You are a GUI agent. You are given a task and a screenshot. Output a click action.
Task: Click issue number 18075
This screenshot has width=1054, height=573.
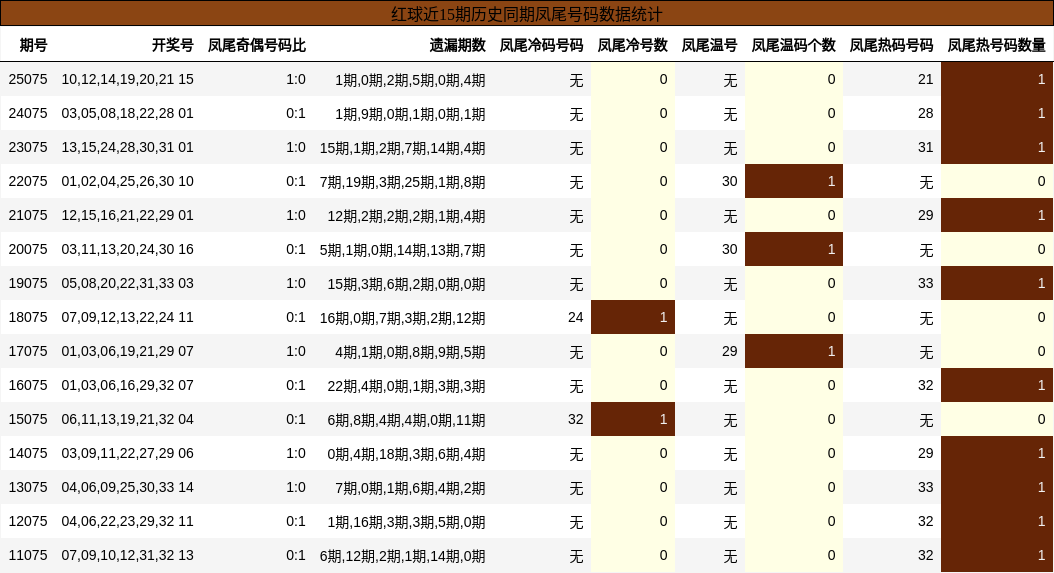click(28, 317)
